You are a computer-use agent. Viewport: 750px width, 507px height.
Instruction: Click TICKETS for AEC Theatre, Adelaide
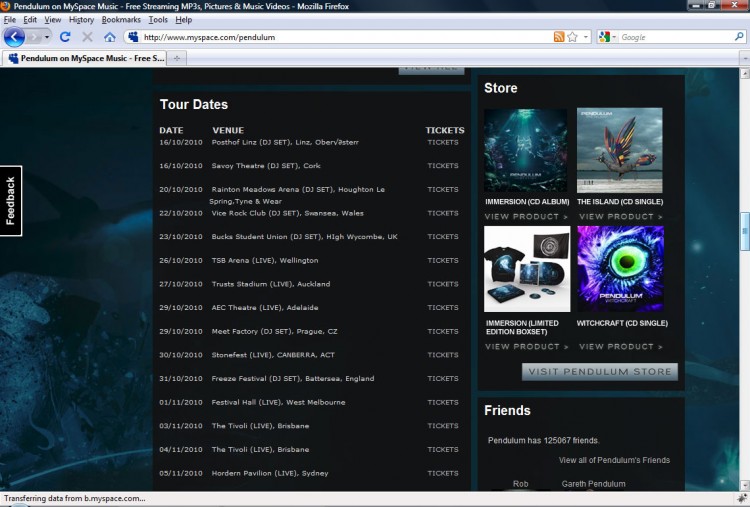coord(443,307)
